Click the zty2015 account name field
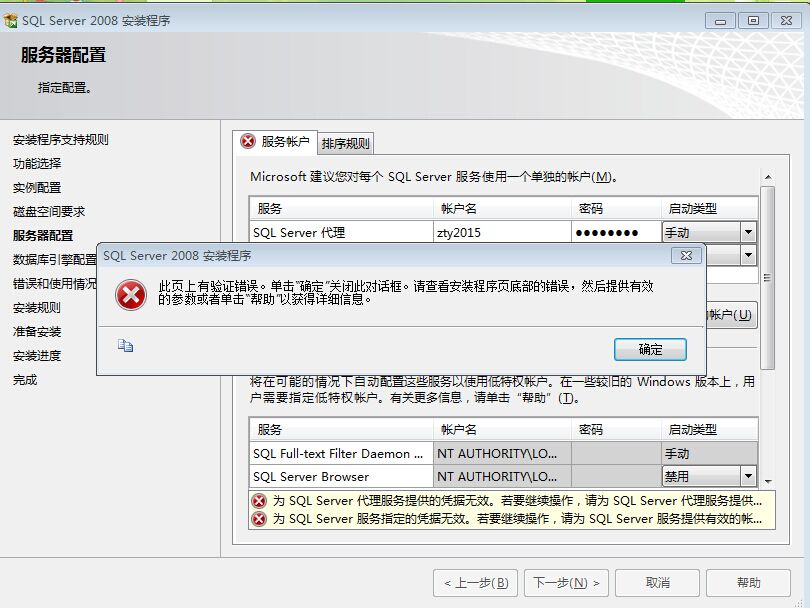The height and width of the screenshot is (608, 810). 502,232
